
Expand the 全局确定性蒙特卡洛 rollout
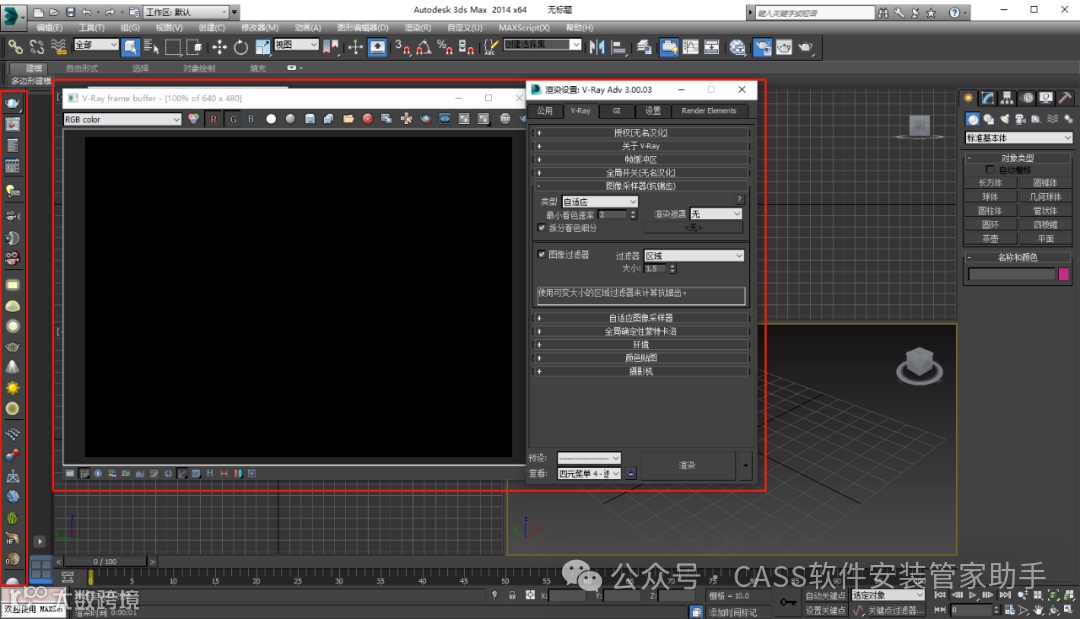tap(641, 331)
